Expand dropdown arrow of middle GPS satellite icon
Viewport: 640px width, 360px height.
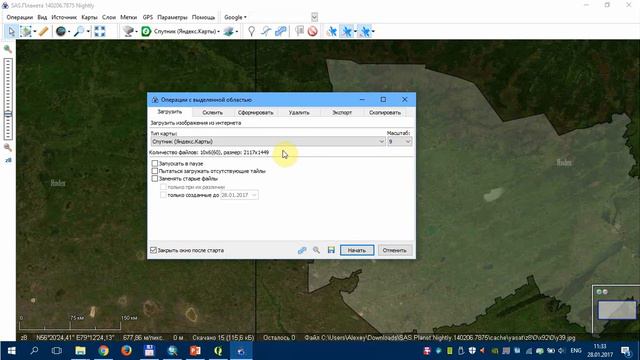(x=355, y=31)
